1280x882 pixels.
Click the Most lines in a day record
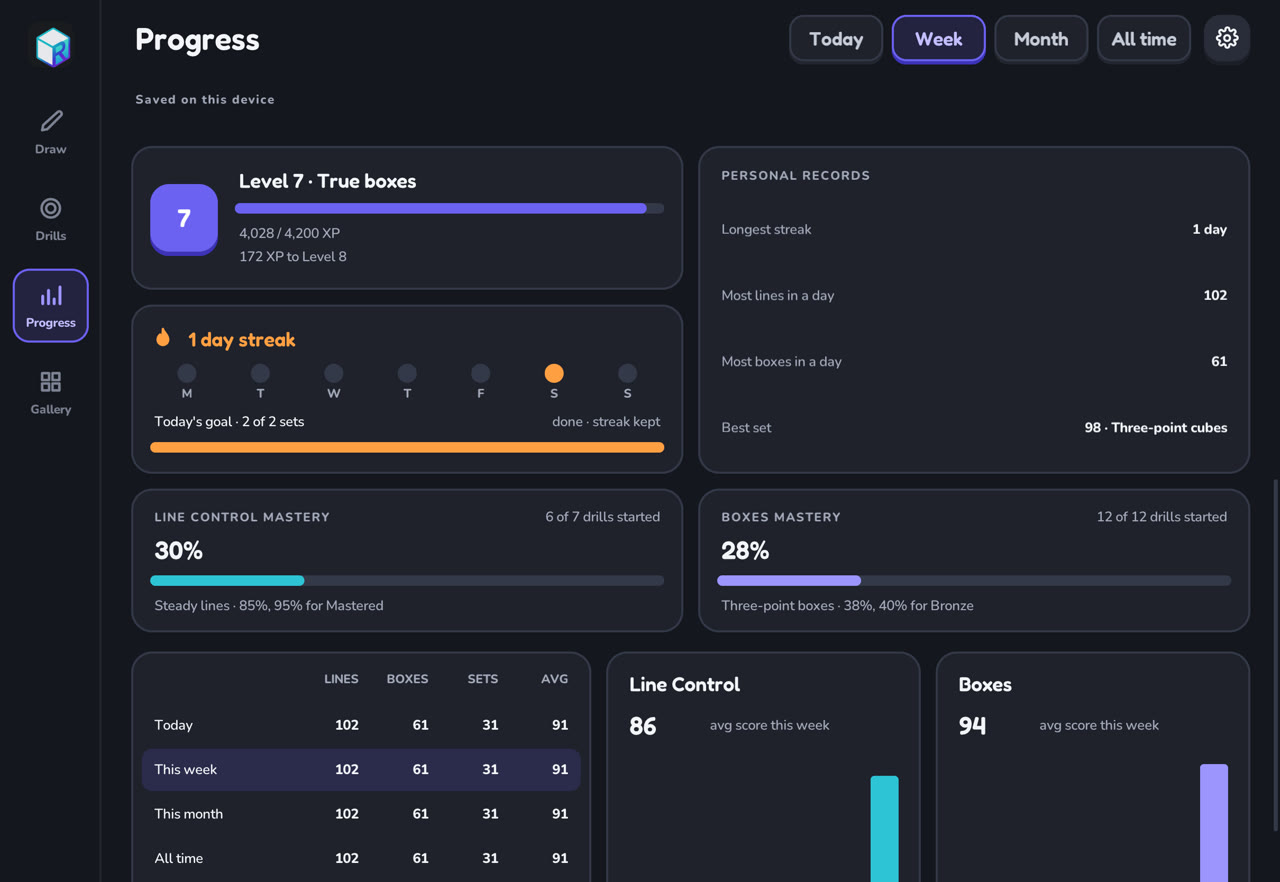click(974, 295)
